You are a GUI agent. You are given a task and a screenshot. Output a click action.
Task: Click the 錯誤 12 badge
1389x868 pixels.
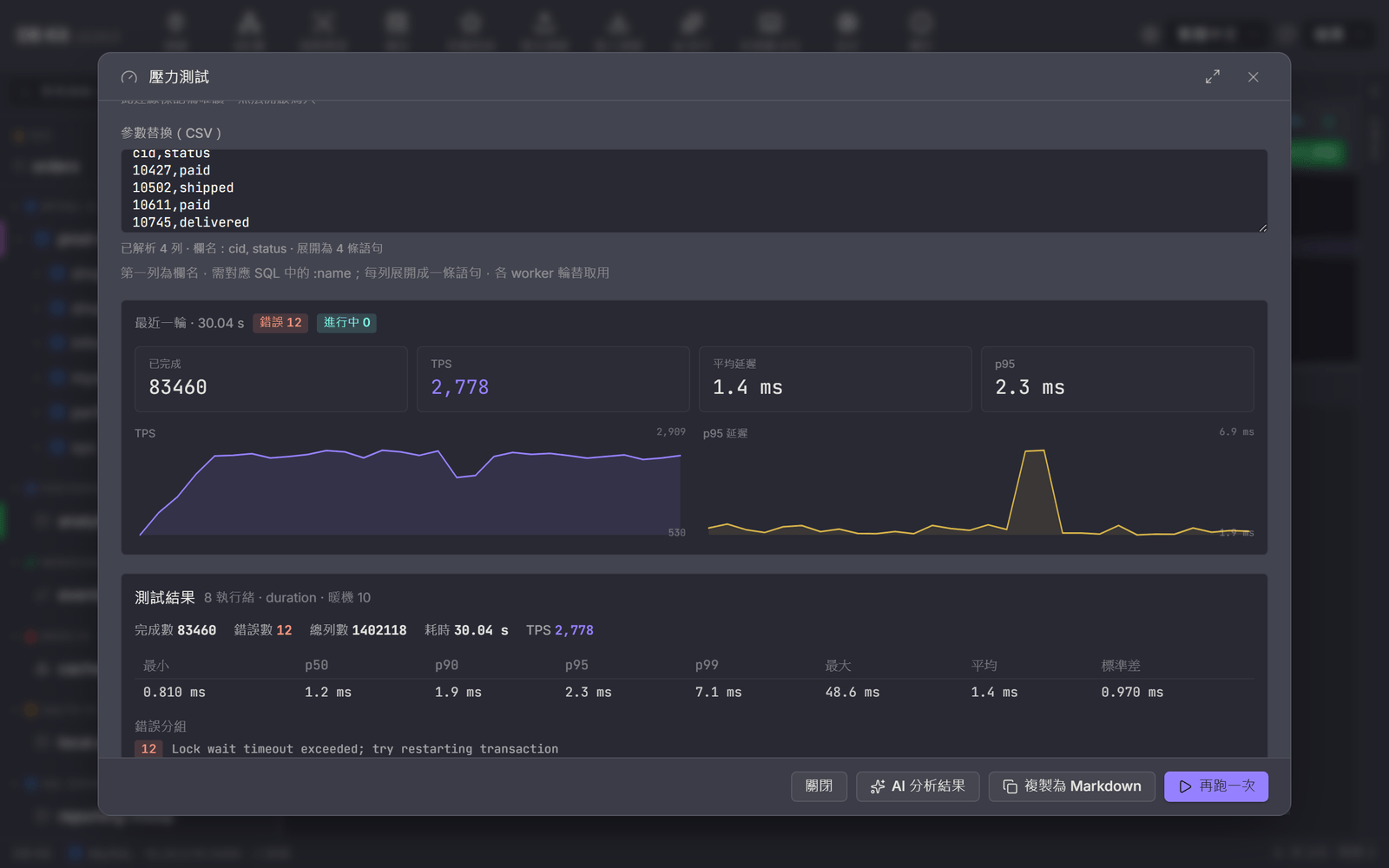coord(280,323)
